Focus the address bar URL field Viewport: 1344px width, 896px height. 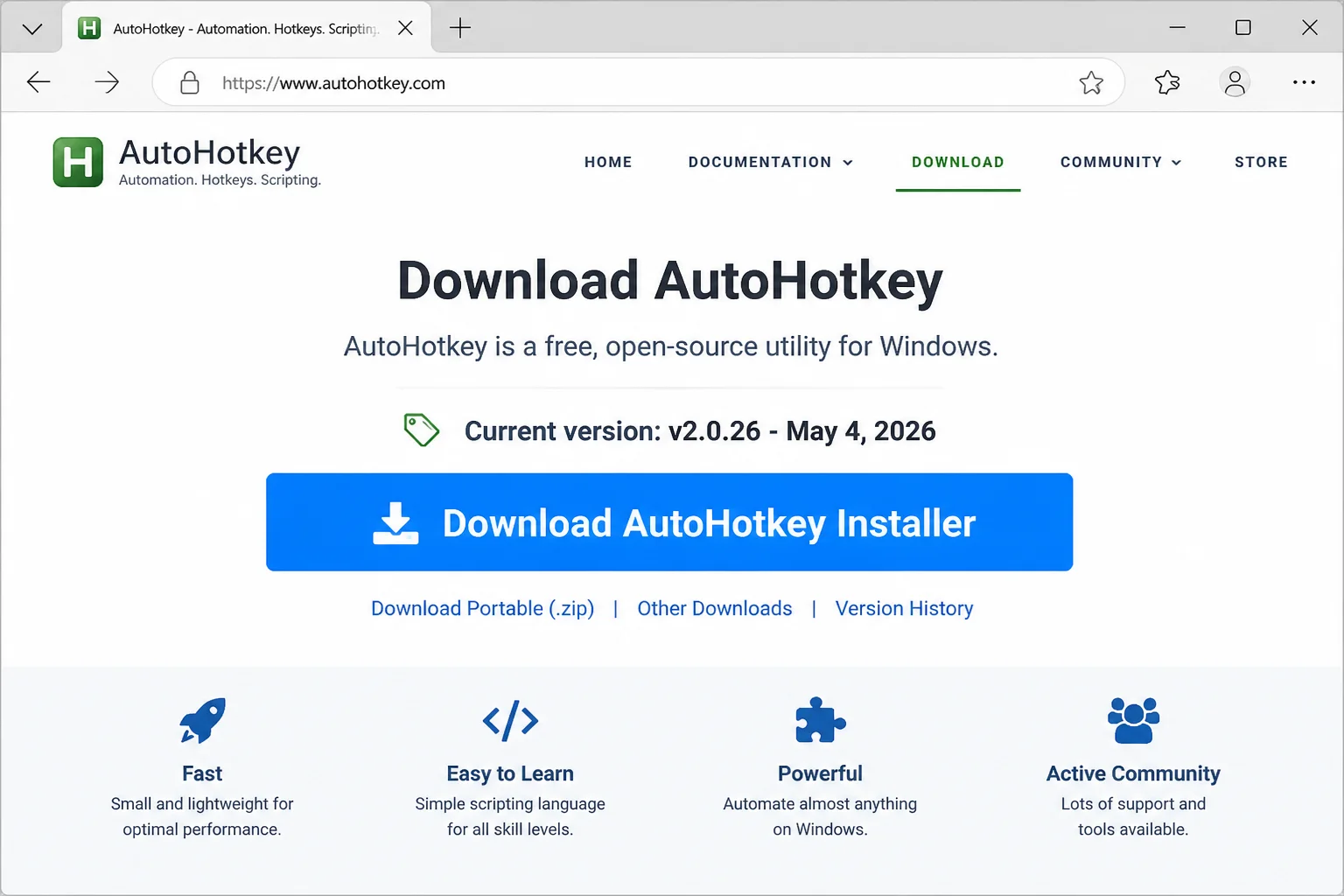click(x=638, y=83)
